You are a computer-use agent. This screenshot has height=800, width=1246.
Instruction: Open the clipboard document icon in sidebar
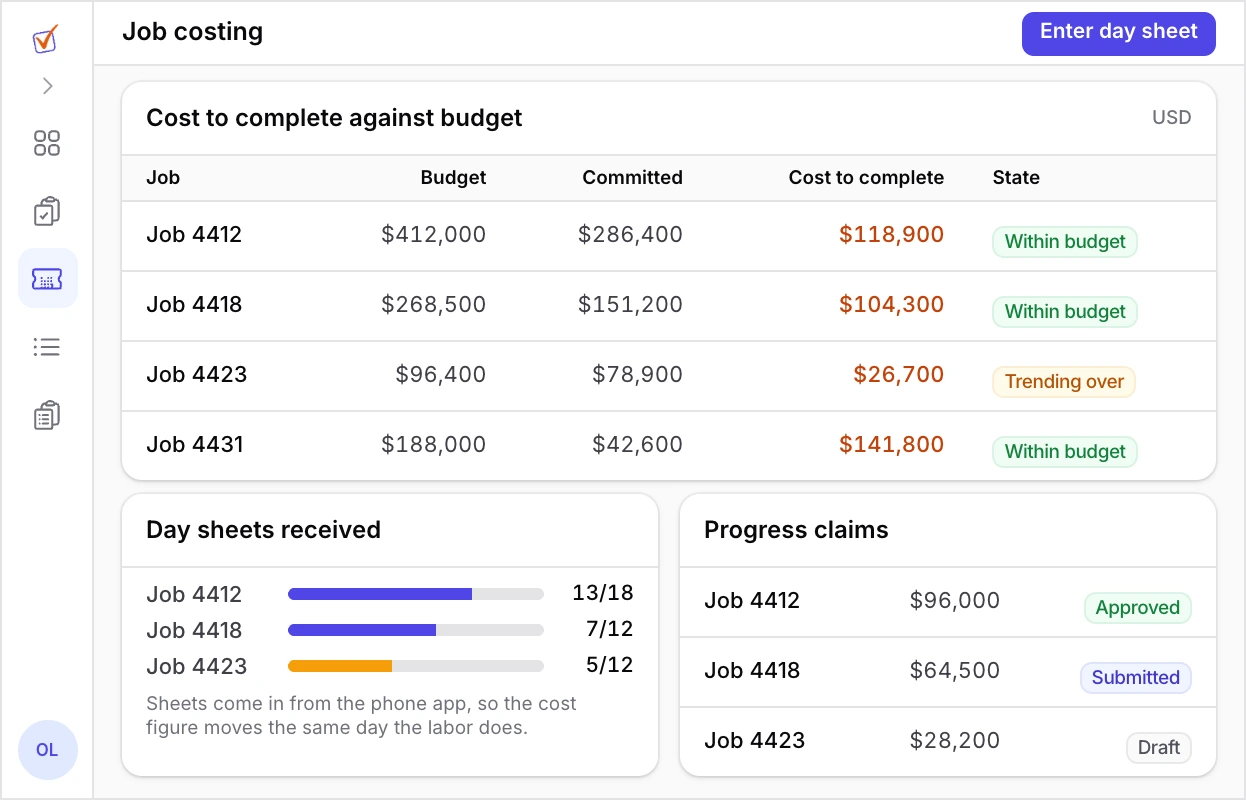pyautogui.click(x=47, y=415)
